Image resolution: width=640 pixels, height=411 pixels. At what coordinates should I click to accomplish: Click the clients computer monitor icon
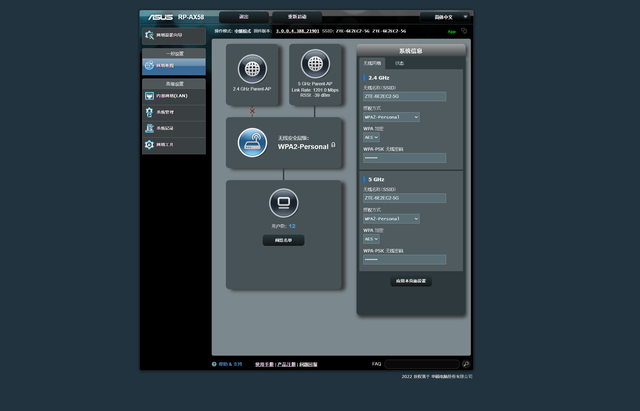[284, 203]
